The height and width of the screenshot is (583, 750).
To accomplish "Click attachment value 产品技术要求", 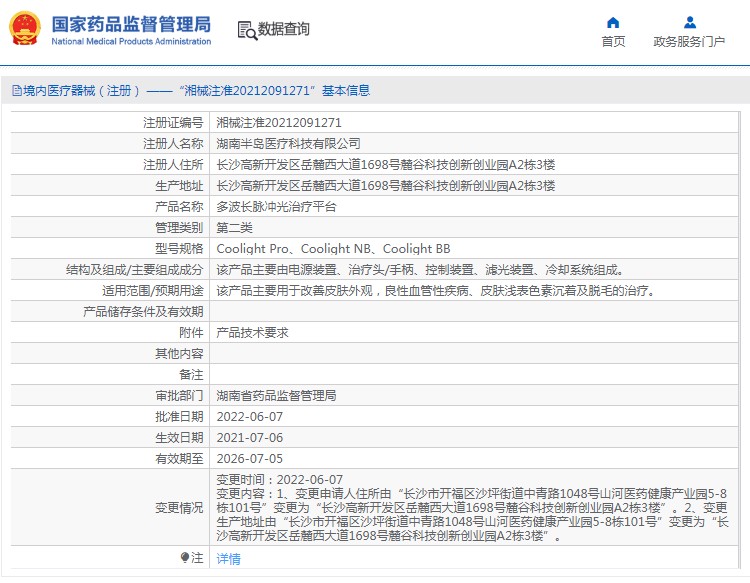I will (253, 333).
